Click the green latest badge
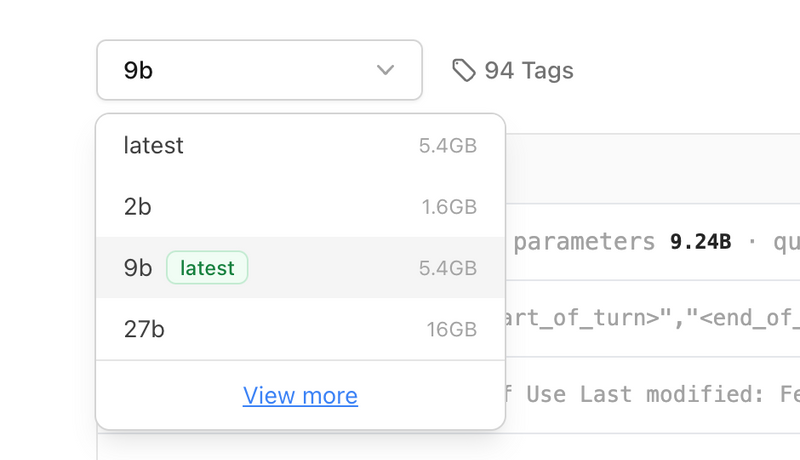This screenshot has width=800, height=460. 207,268
